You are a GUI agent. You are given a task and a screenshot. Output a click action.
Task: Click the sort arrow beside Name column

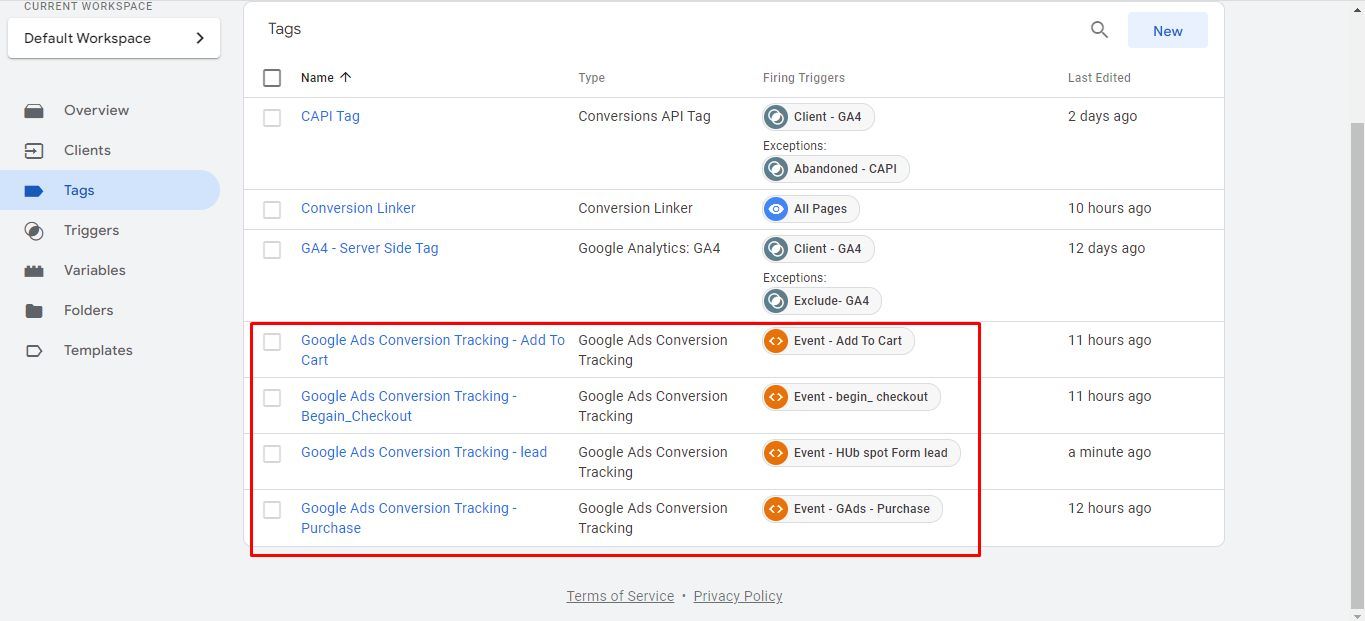(346, 77)
